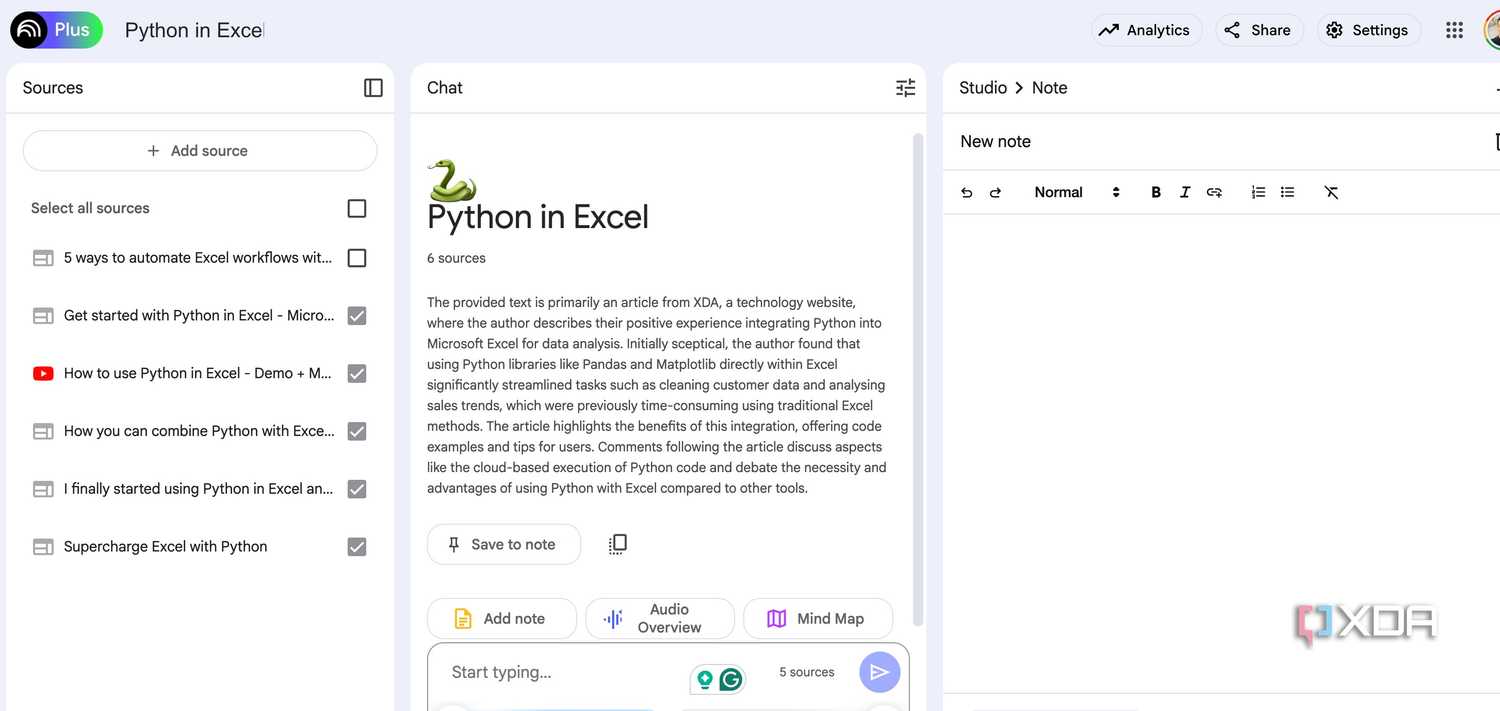Image resolution: width=1500 pixels, height=711 pixels.
Task: Click the Sources panel heading
Action: pyautogui.click(x=53, y=88)
